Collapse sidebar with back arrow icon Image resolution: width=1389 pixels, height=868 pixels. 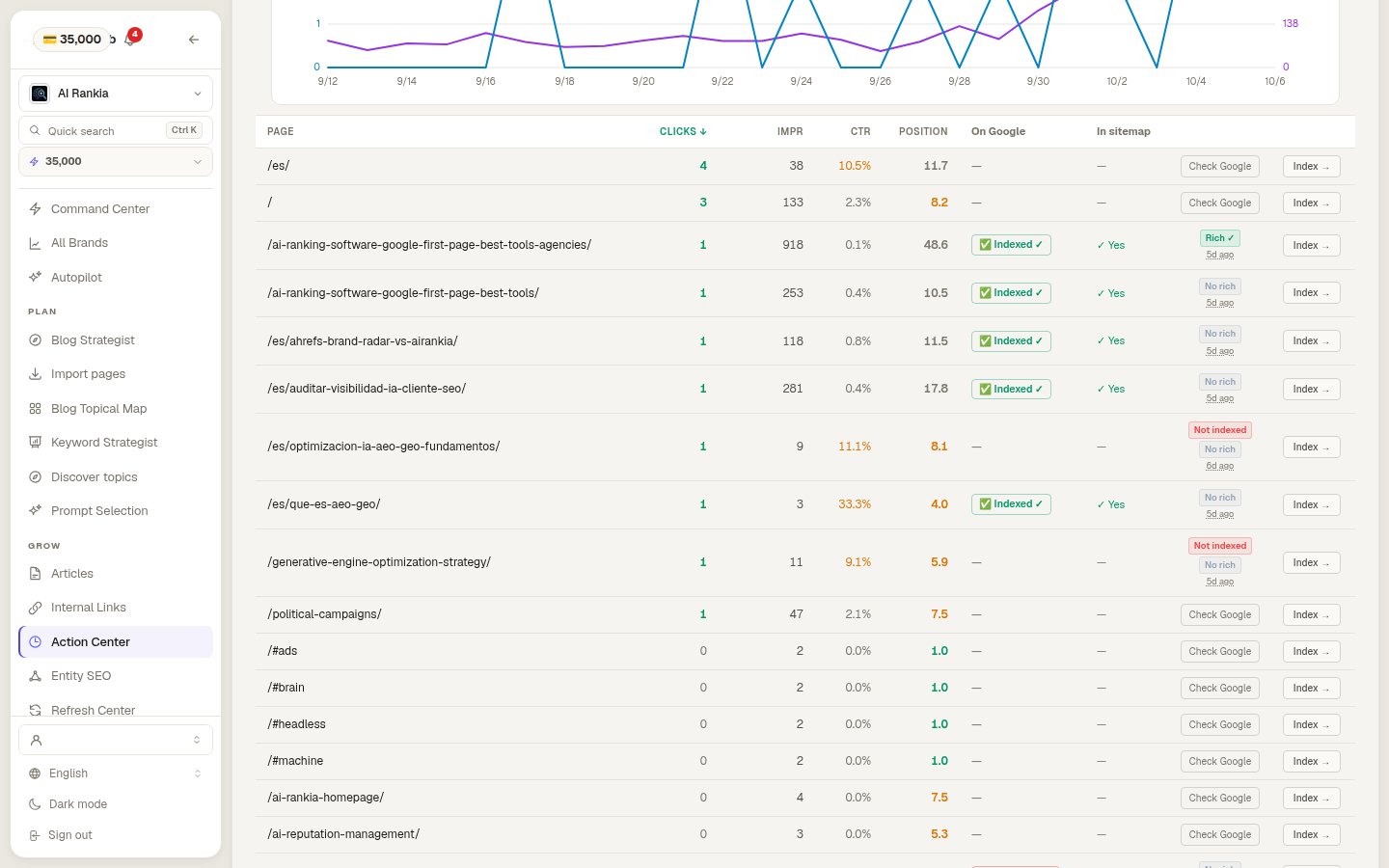point(194,40)
